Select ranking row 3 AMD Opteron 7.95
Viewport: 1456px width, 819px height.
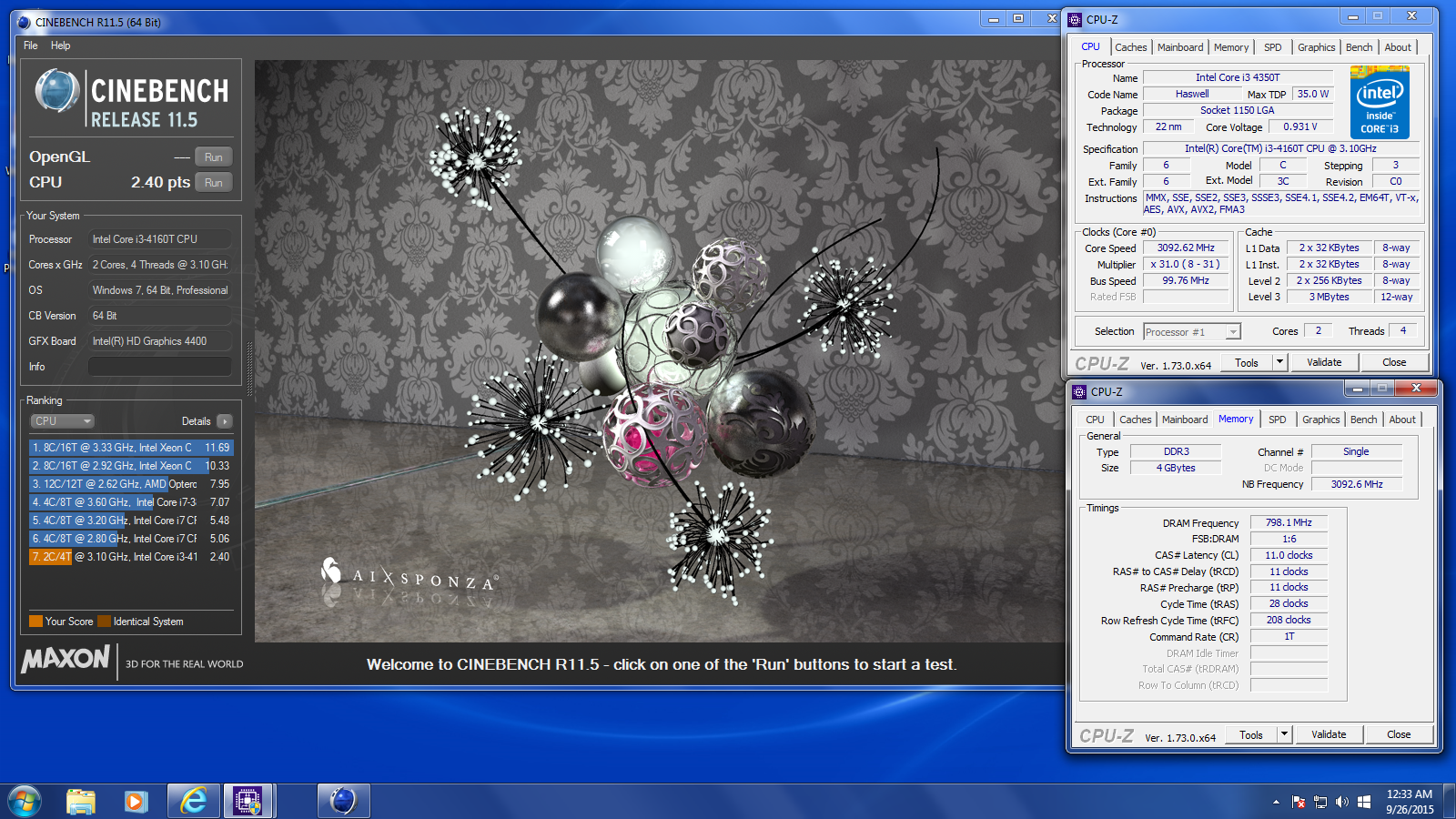pos(131,484)
